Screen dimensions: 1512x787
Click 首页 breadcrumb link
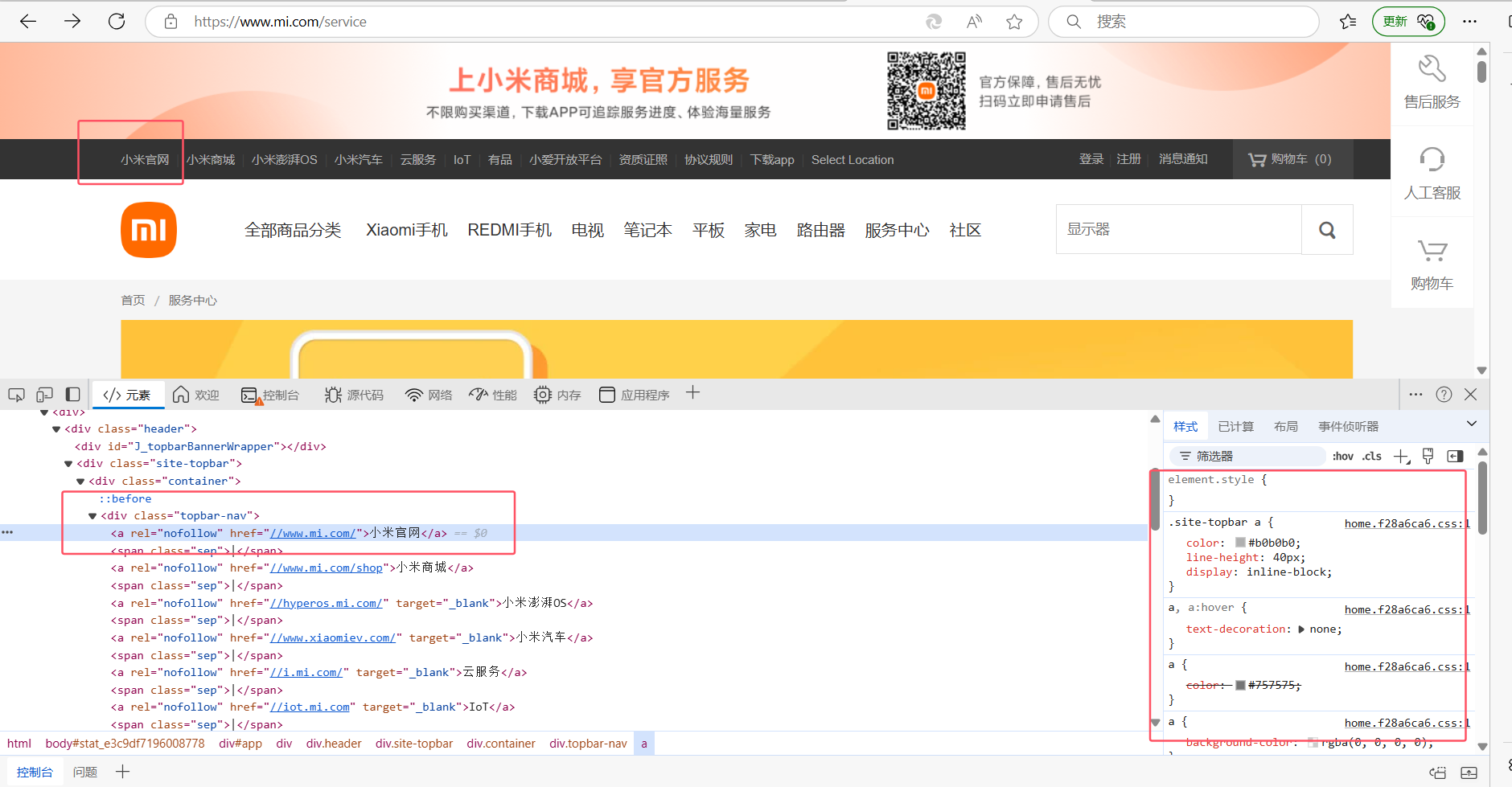133,300
